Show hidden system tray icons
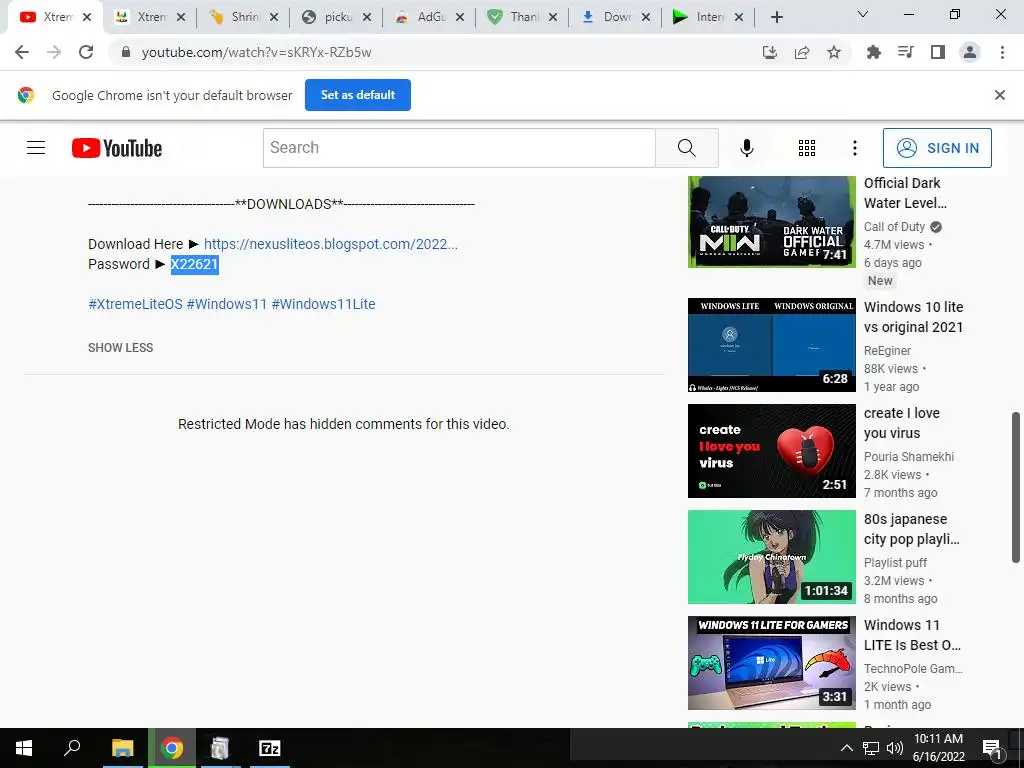Screen dimensions: 1024x768 tap(846, 748)
